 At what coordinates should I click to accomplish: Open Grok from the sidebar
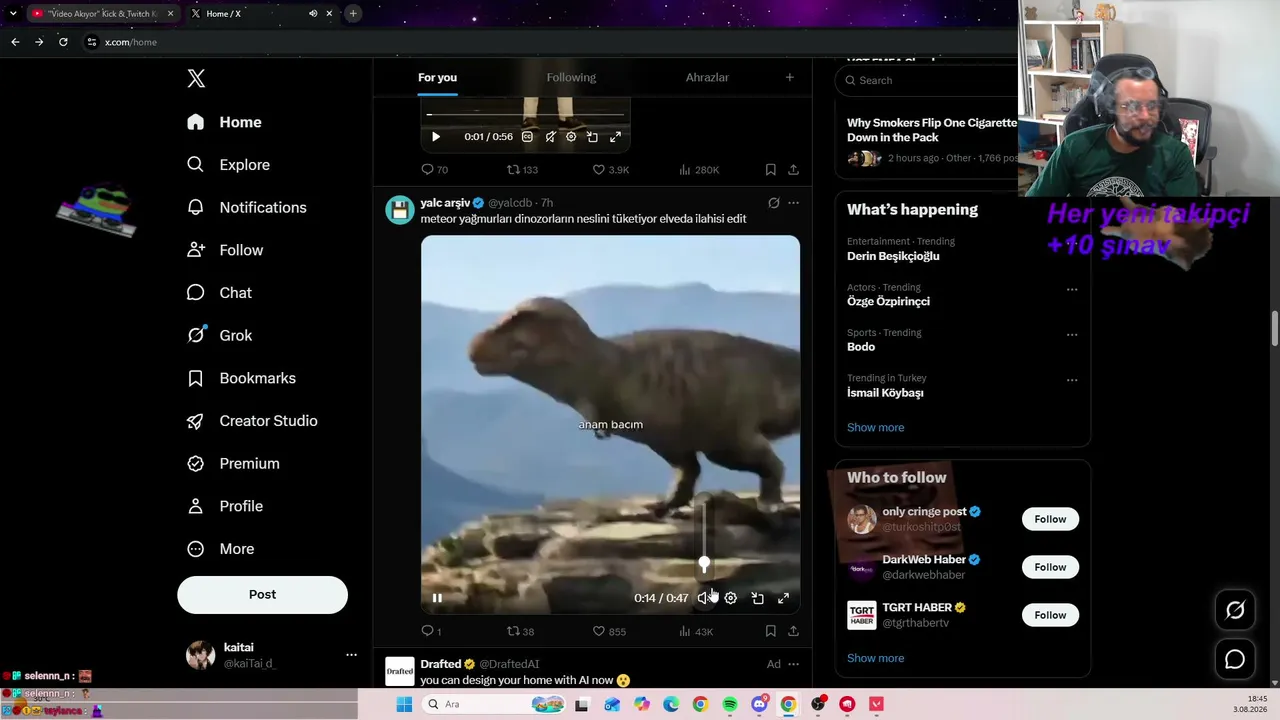point(219,335)
